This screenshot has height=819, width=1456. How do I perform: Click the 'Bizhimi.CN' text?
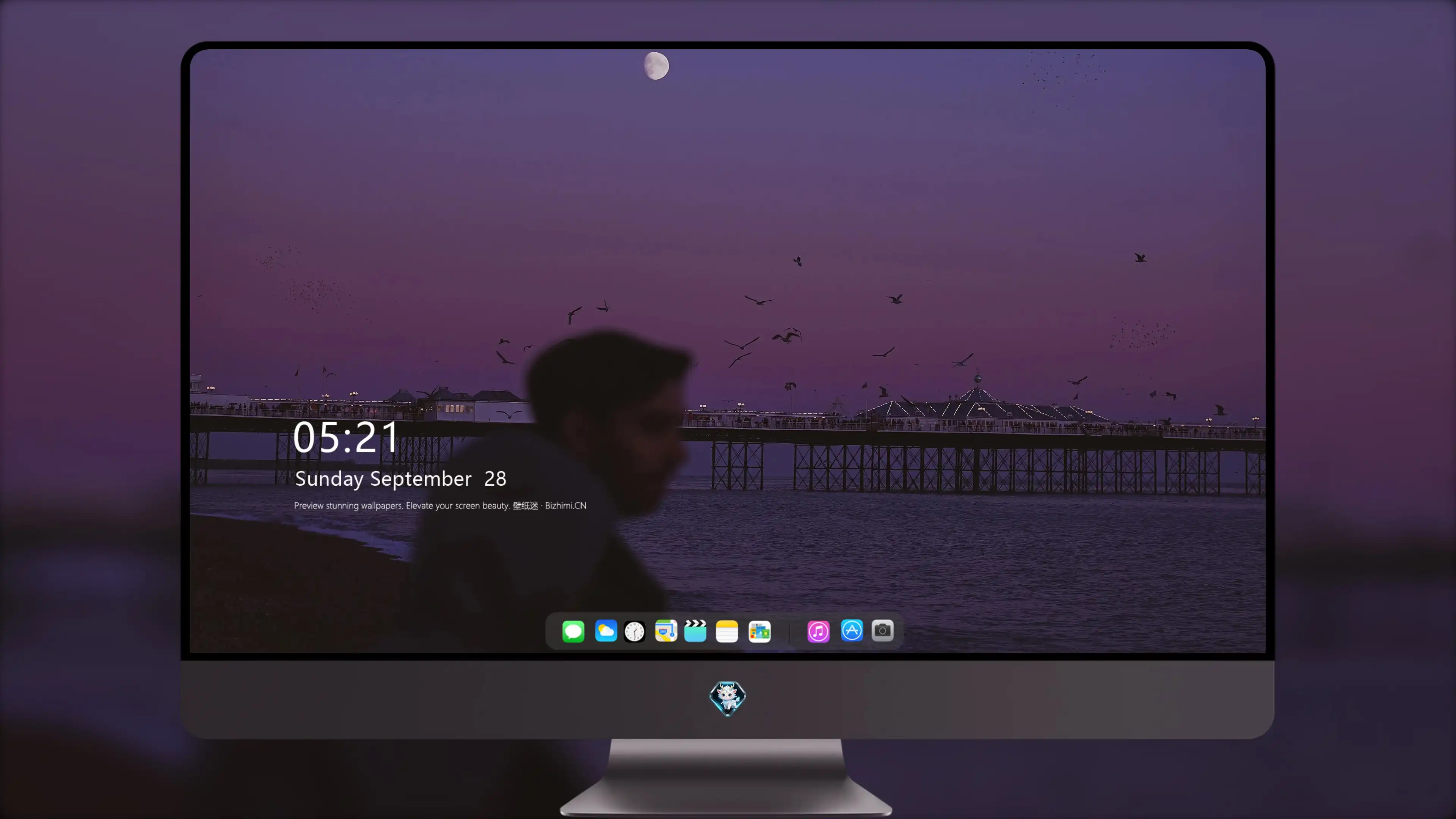coord(566,505)
